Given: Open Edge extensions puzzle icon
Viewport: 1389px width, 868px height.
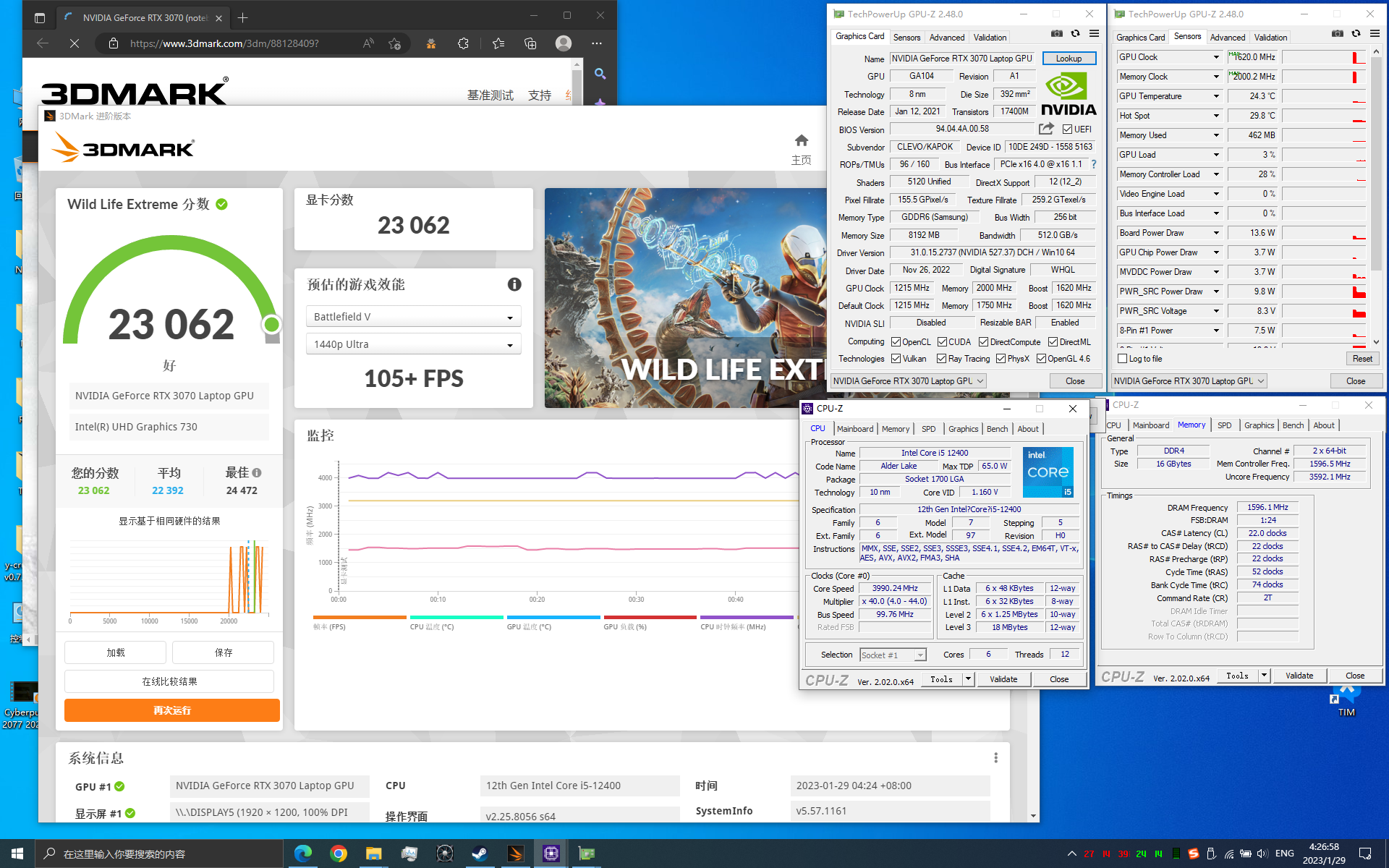Looking at the screenshot, I should point(463,43).
